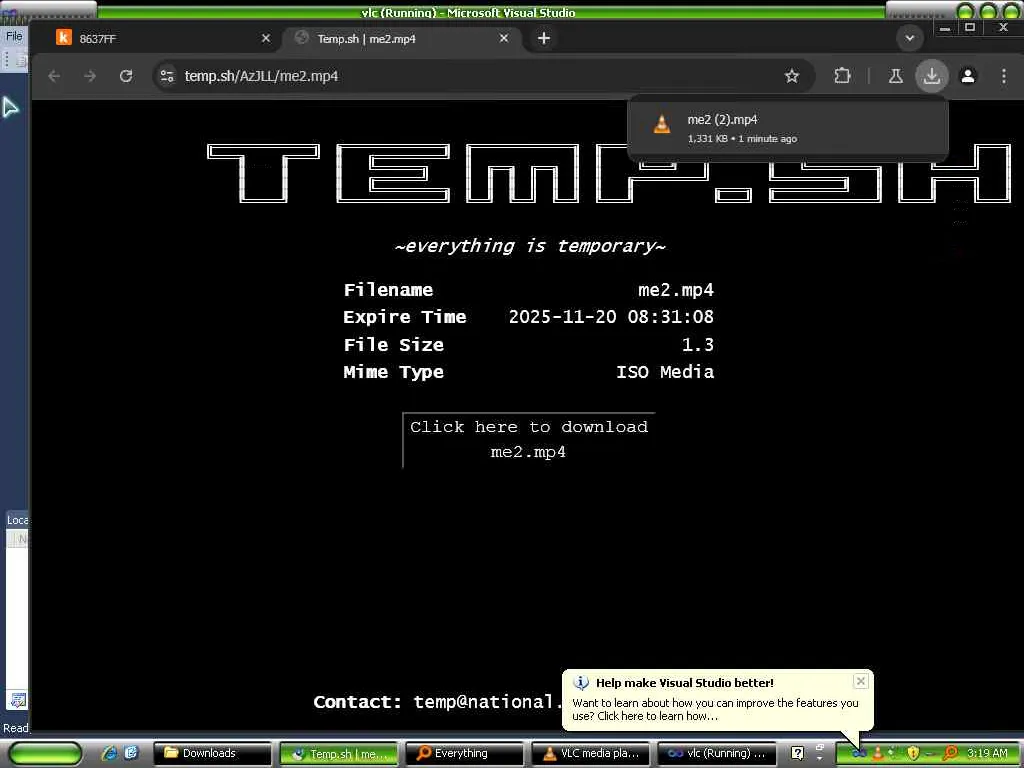Image resolution: width=1024 pixels, height=768 pixels.
Task: Select the Temp.sh | me2.mp4 tab
Action: coord(398,39)
